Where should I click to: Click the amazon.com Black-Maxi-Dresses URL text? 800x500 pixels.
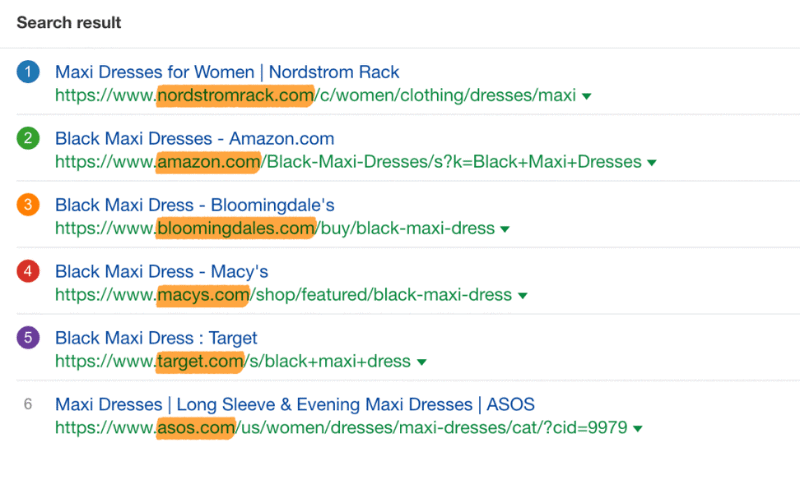click(348, 162)
